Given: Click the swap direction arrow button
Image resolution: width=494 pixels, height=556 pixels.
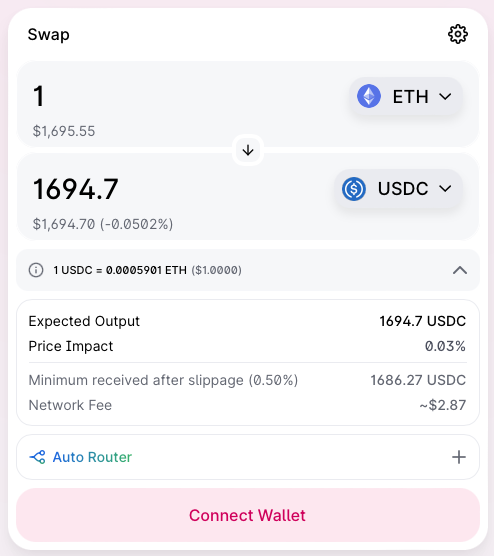Looking at the screenshot, I should [x=248, y=150].
